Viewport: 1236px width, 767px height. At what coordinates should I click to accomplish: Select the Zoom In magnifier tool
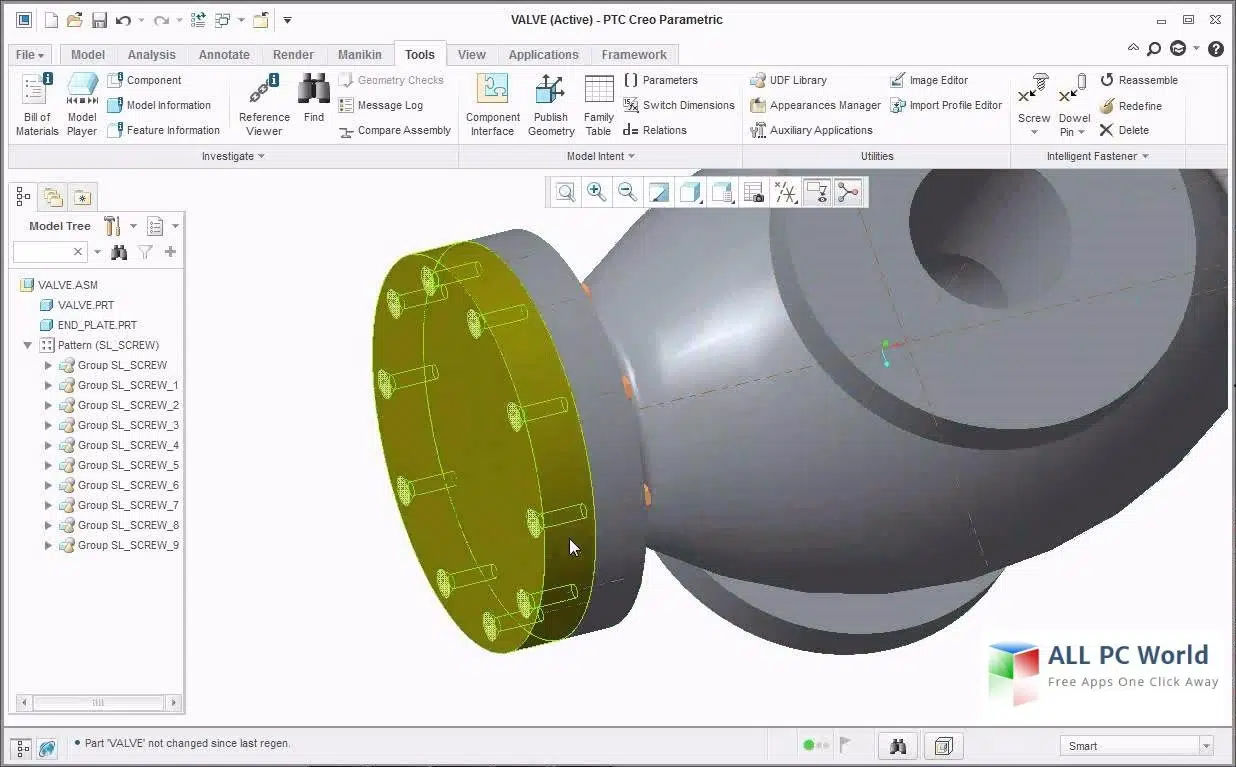click(x=597, y=192)
